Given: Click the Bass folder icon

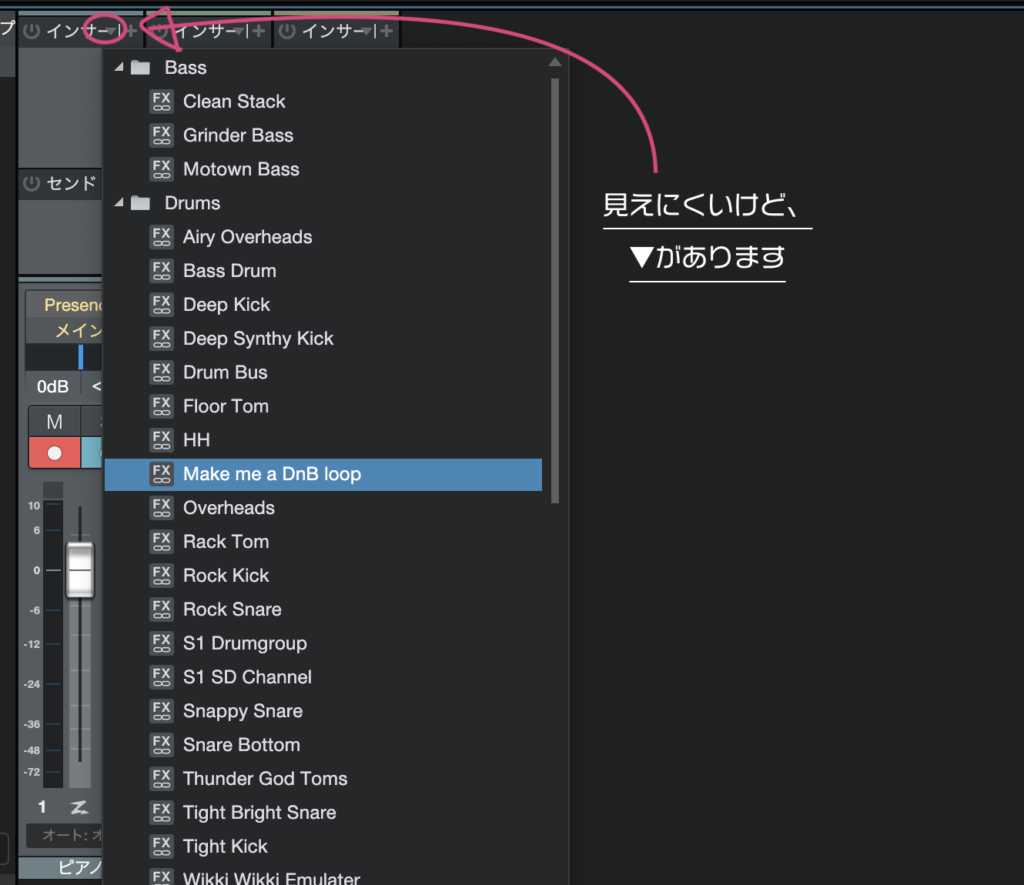Looking at the screenshot, I should coord(141,68).
